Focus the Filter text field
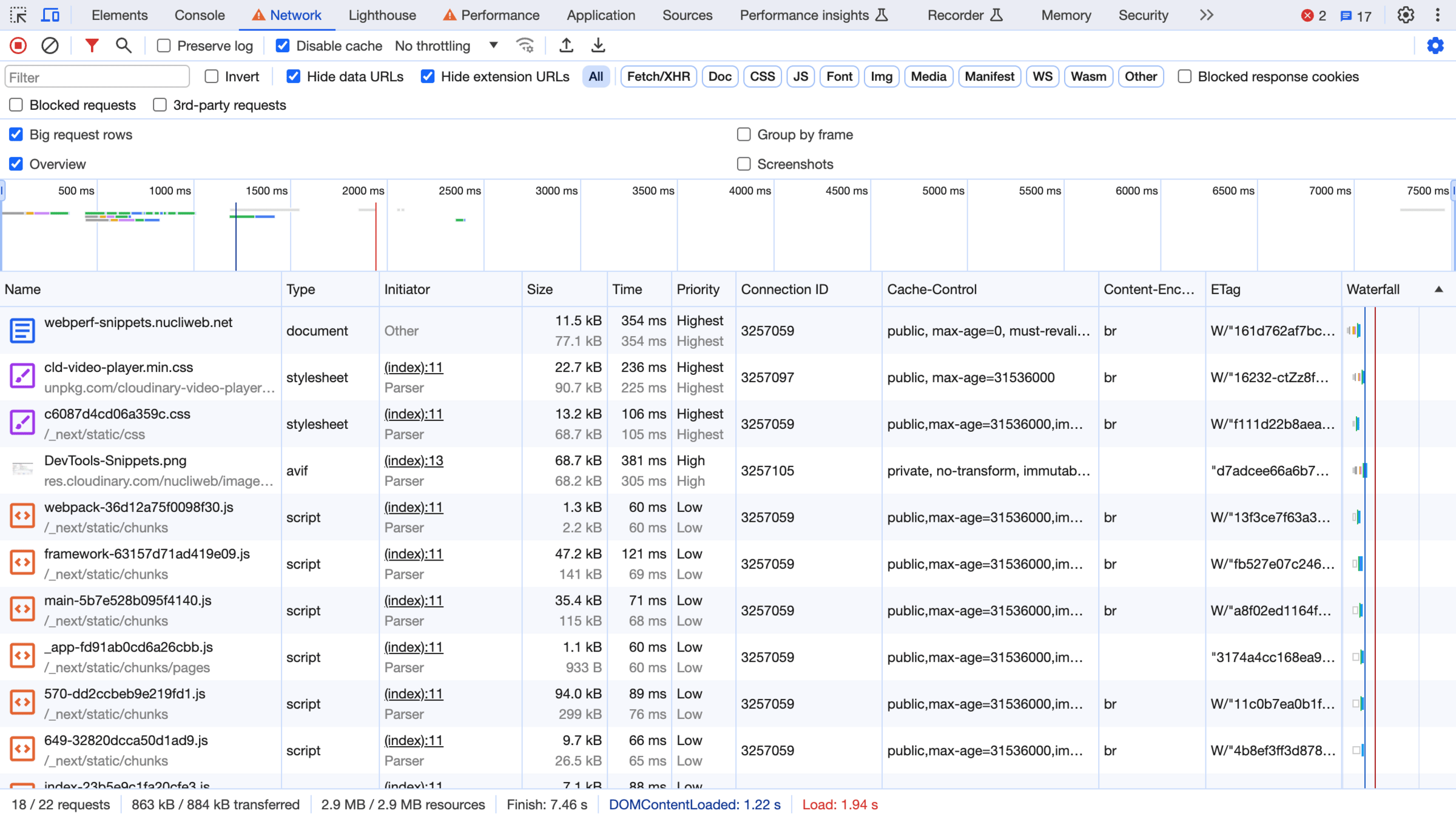1456x819 pixels. click(97, 77)
